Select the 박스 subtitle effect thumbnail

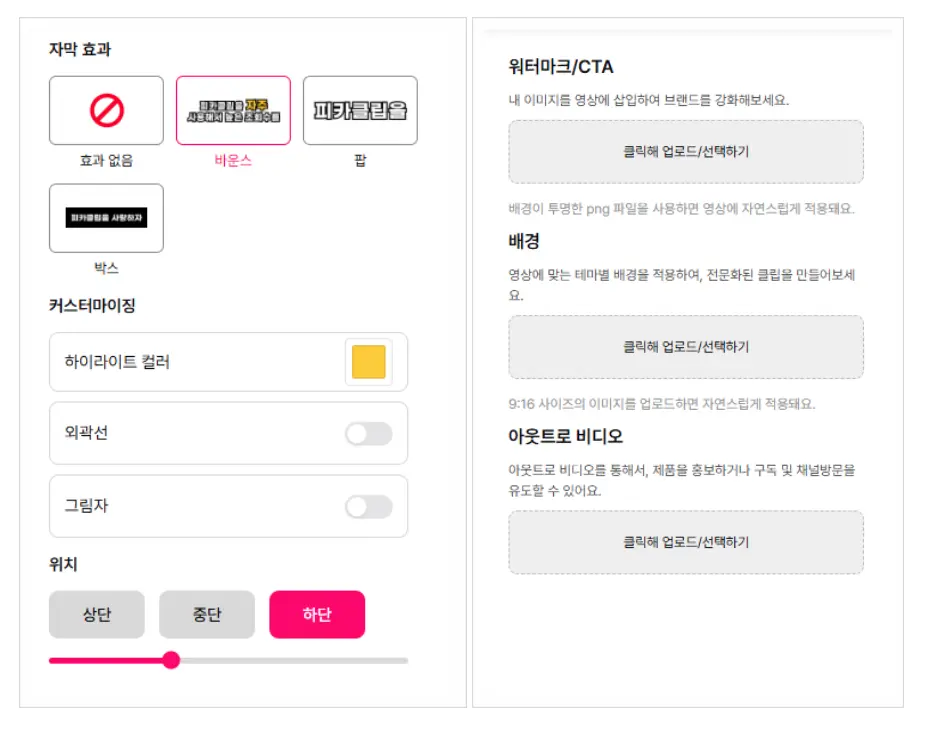[106, 218]
